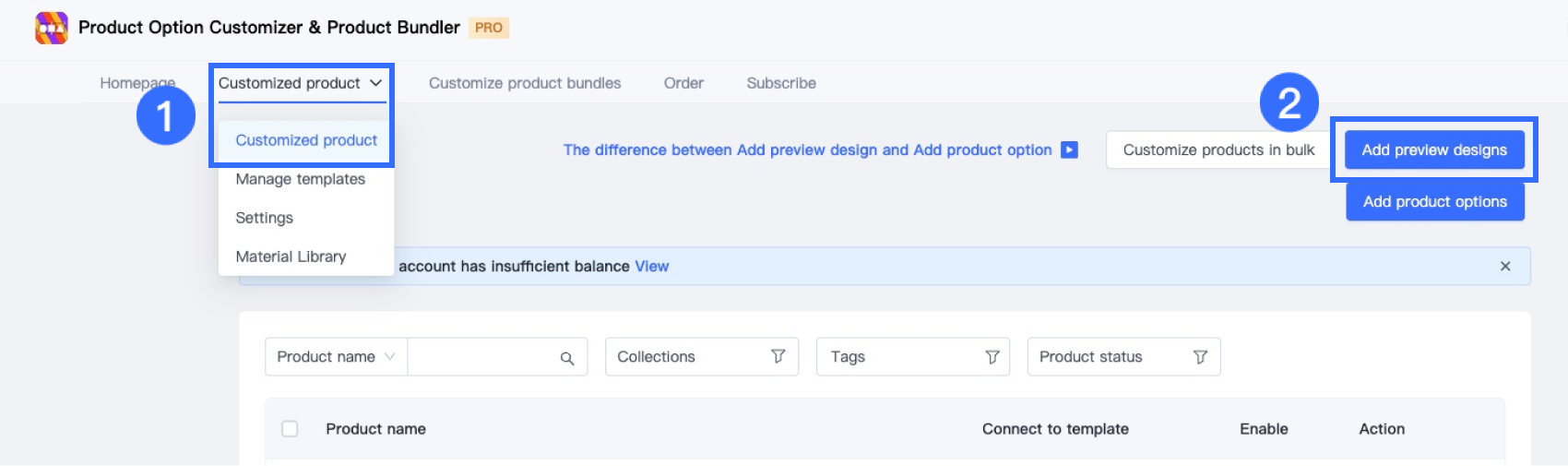Click the video play icon beside difference link

1069,149
